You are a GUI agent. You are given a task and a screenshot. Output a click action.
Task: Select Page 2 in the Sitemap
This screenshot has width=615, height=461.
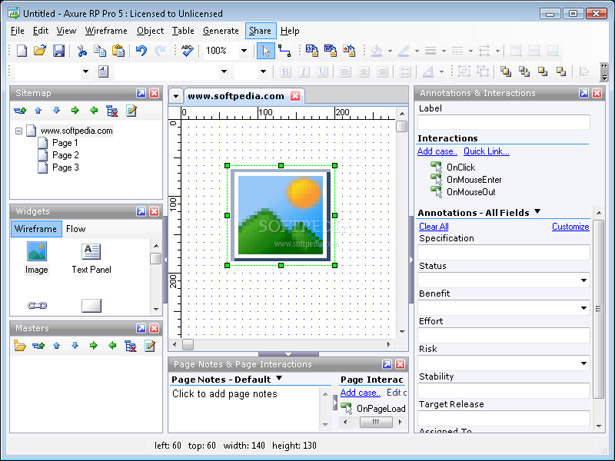pos(66,155)
